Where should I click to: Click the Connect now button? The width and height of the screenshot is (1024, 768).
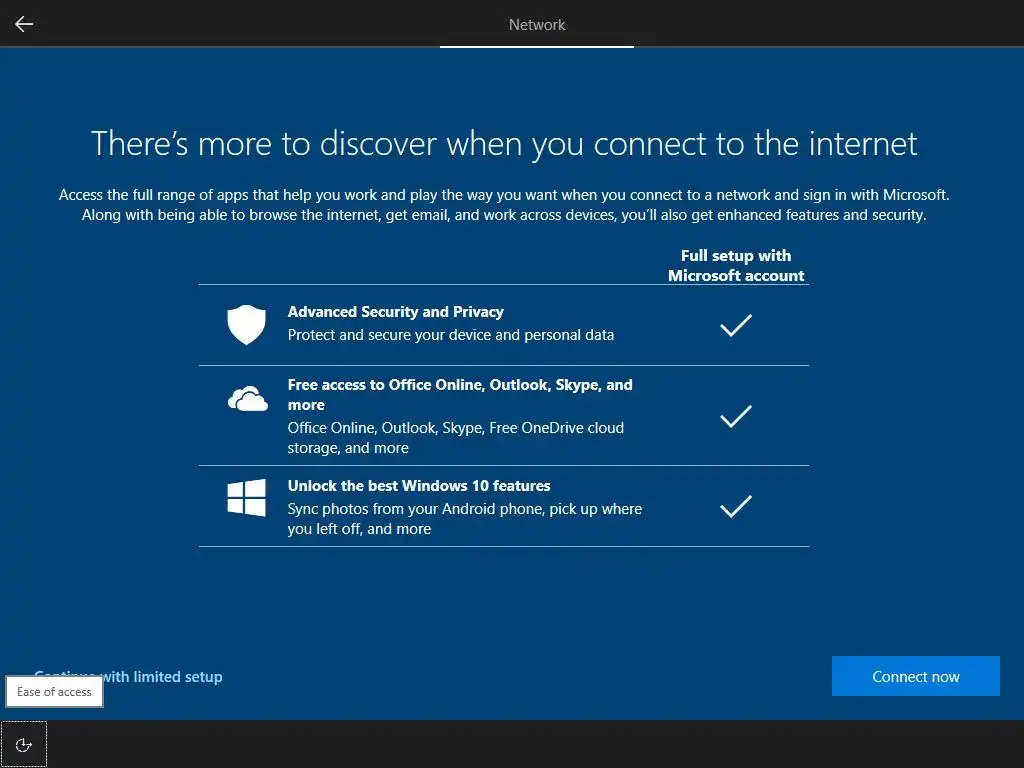point(916,676)
